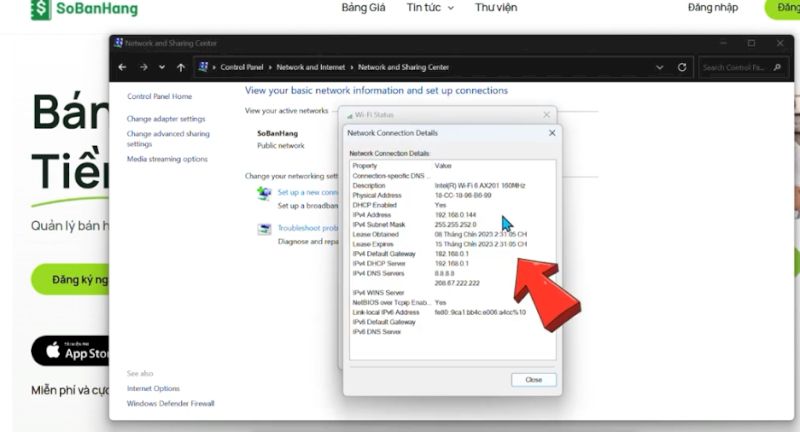Open Change adapter settings link
Screen dimensions: 800x432
point(165,119)
